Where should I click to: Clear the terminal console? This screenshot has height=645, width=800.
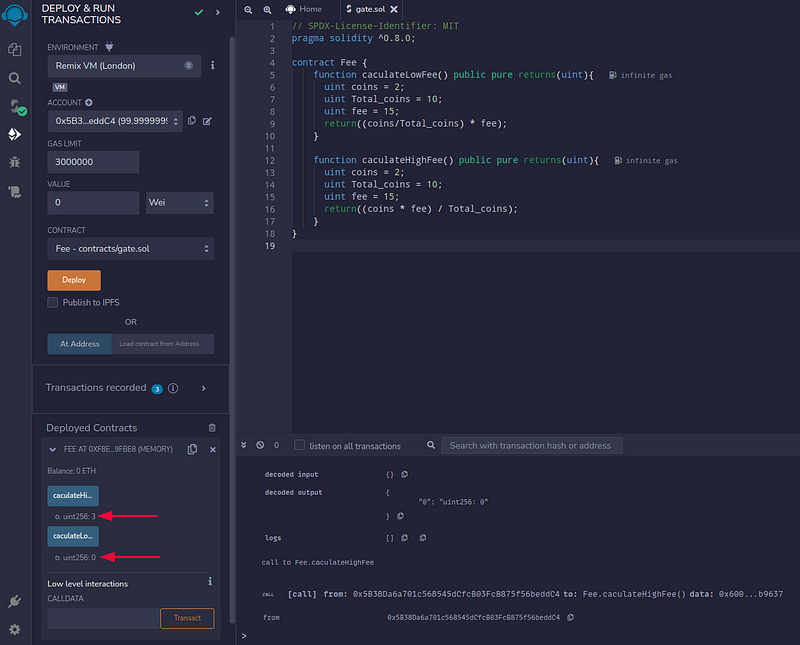point(260,445)
